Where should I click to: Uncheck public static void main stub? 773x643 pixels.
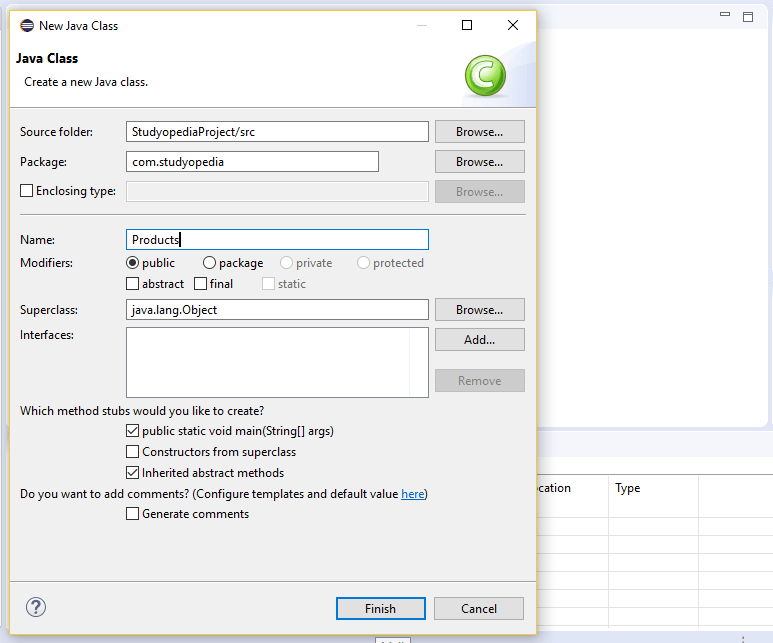tap(132, 431)
